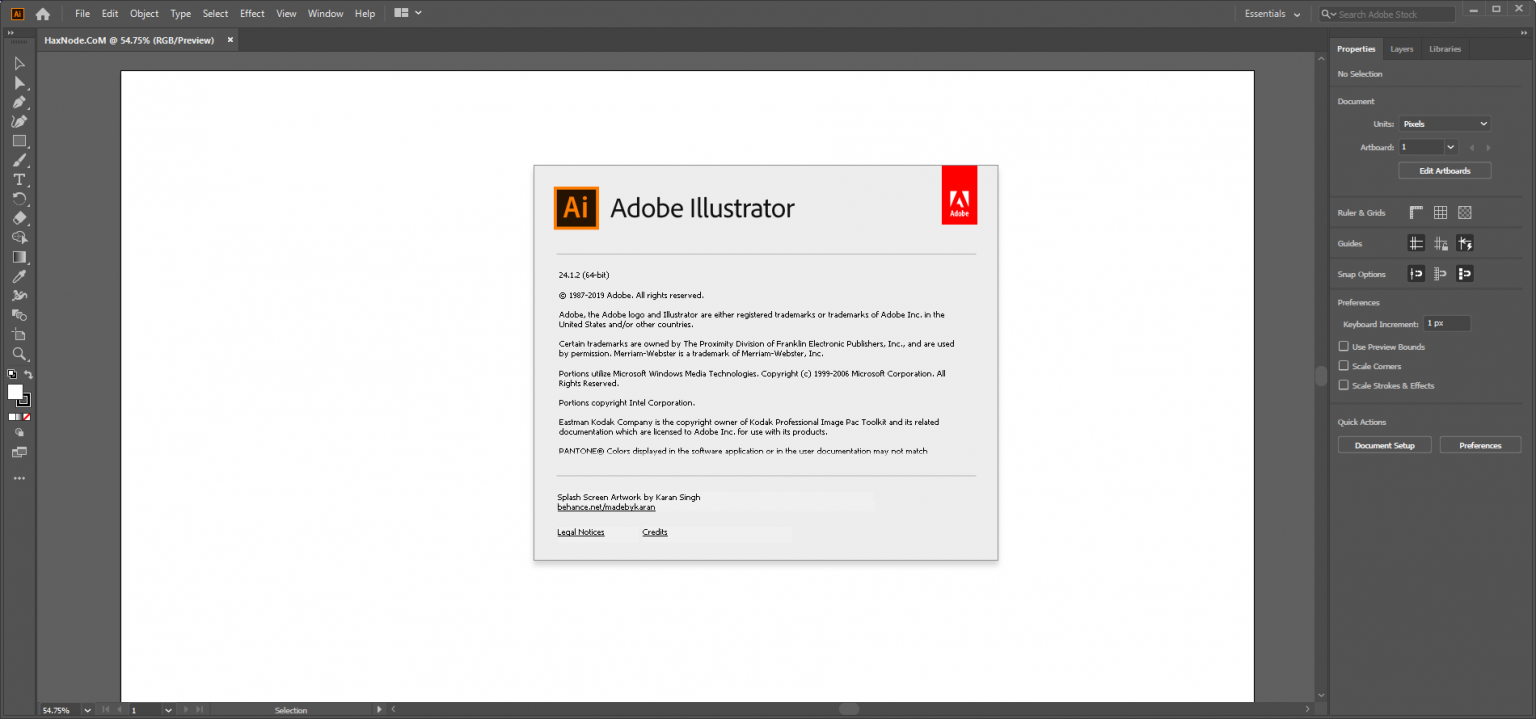Click inside the Adobe Stock search field
This screenshot has width=1536, height=719.
1390,14
